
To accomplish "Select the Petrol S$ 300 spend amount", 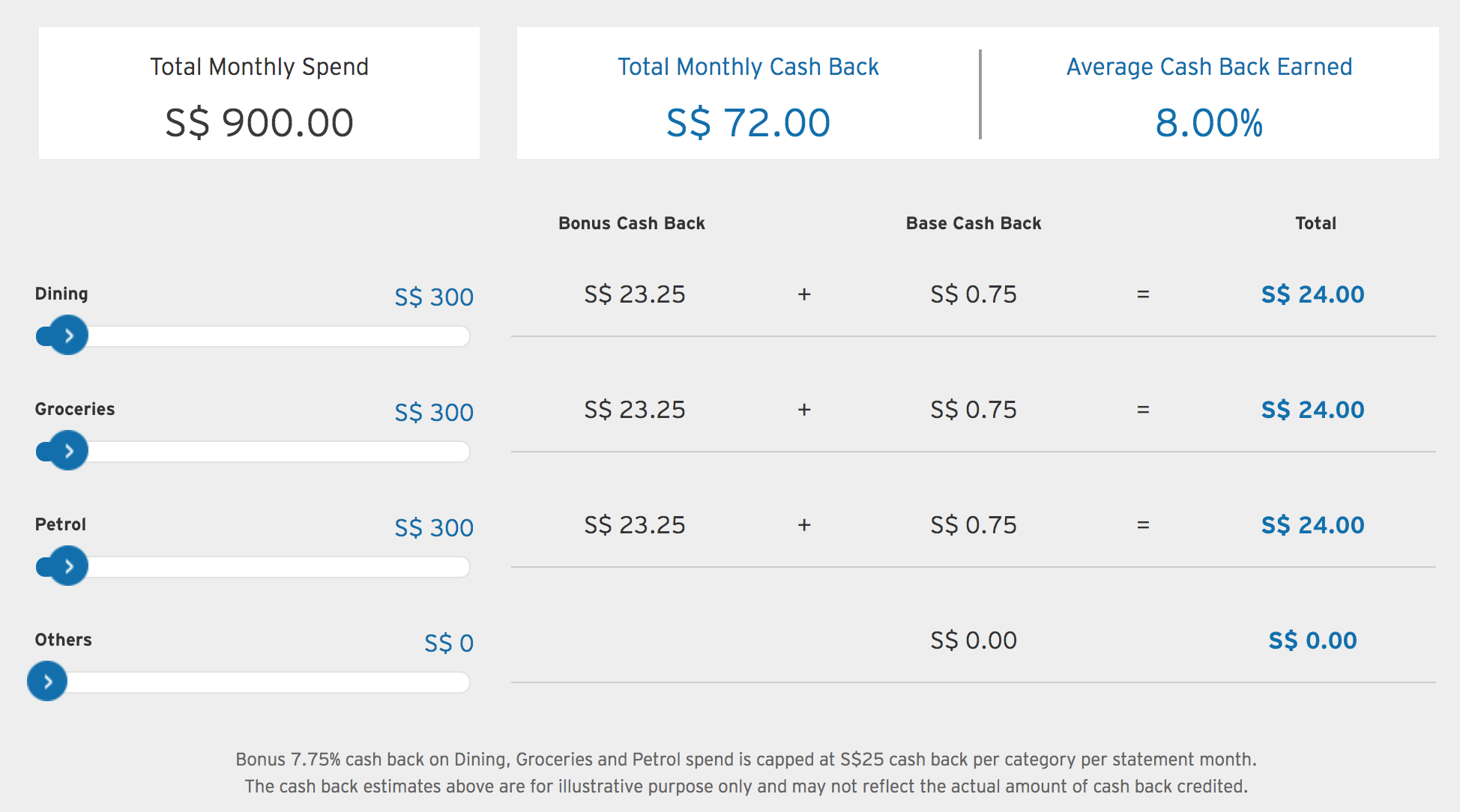I will pos(434,528).
